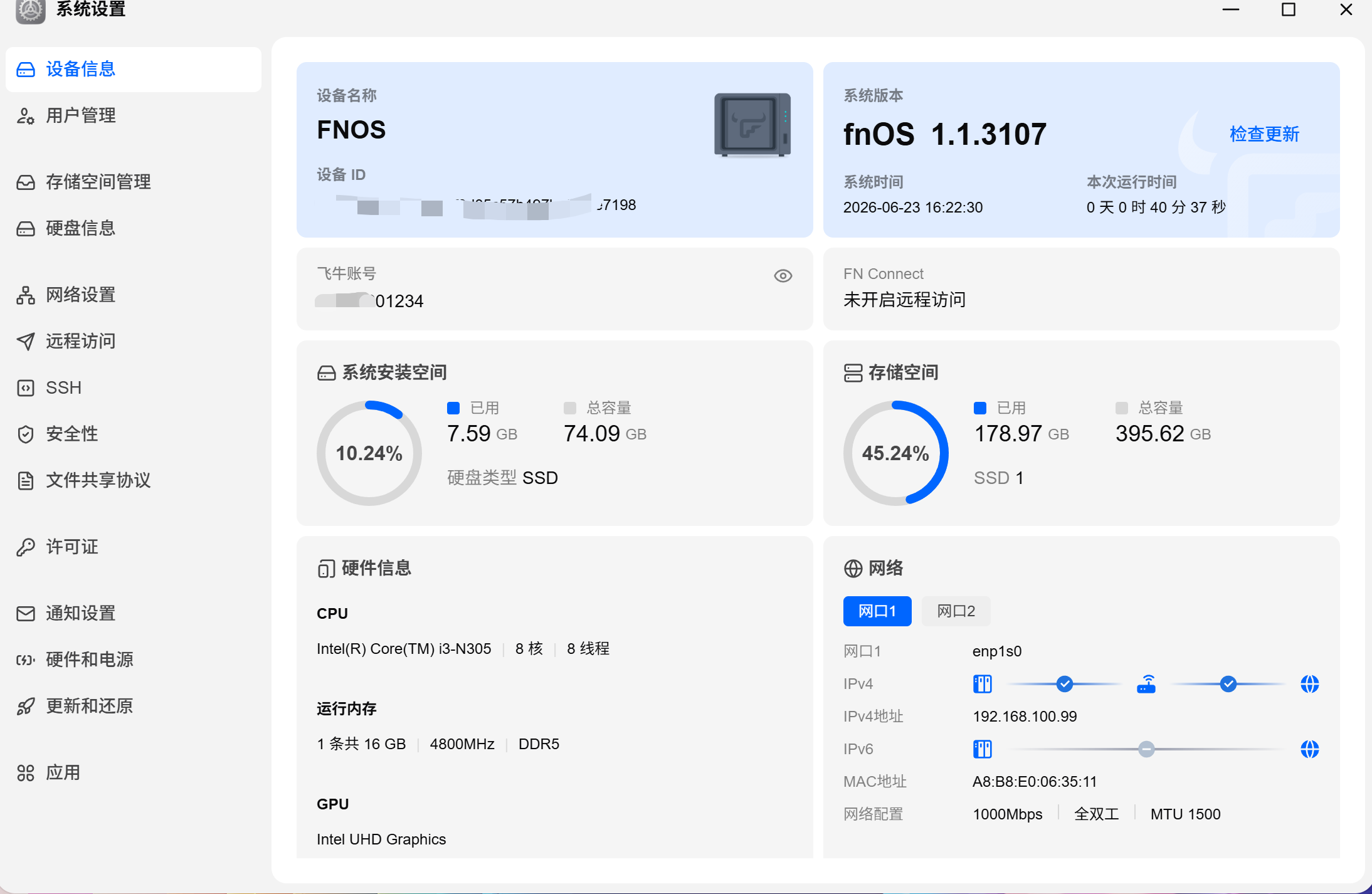Screen dimensions: 1372x894
Task: Click the 系统安装空间 header drive icon
Action: [x=326, y=373]
